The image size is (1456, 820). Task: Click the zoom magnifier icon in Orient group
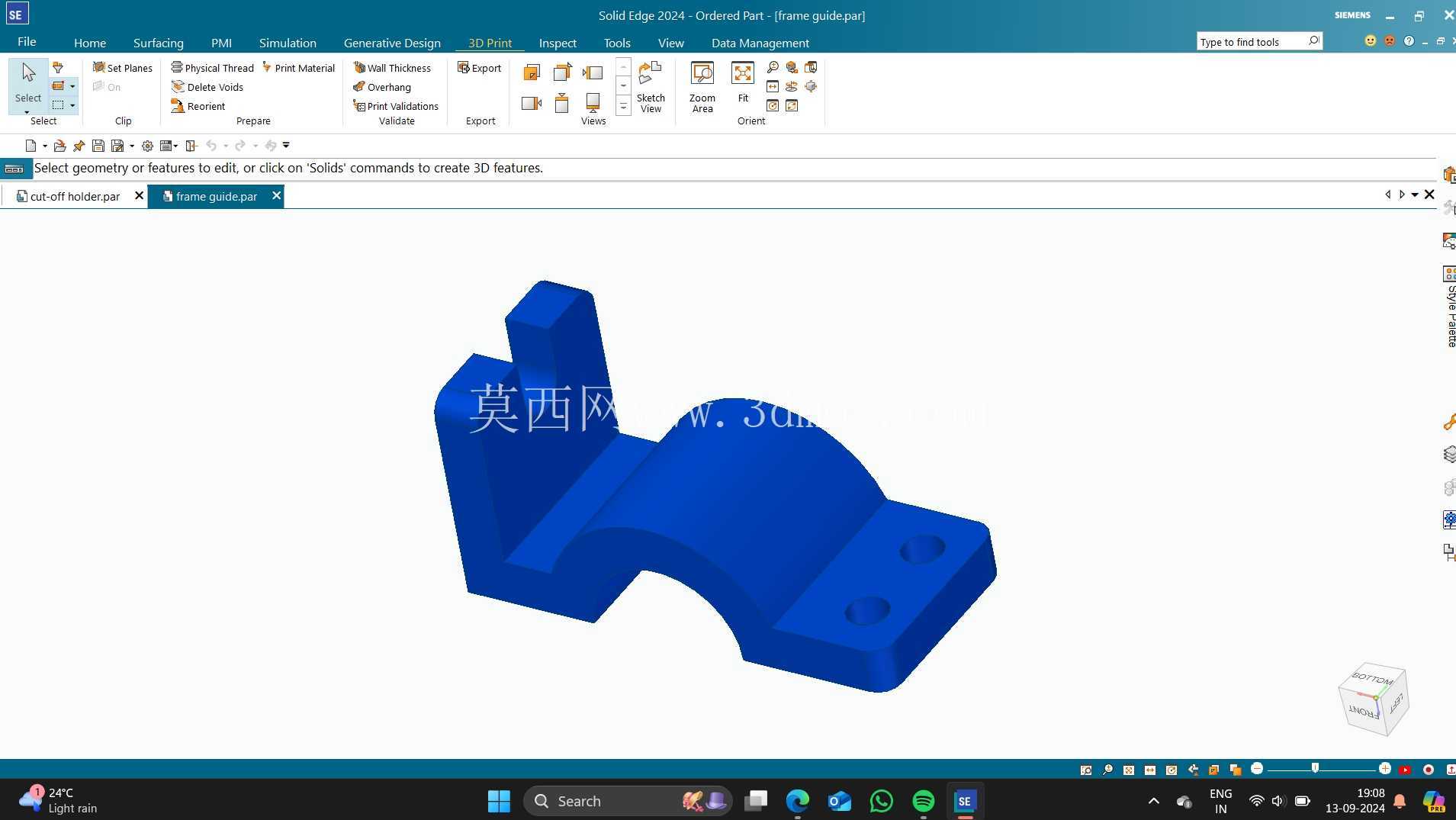pos(773,68)
